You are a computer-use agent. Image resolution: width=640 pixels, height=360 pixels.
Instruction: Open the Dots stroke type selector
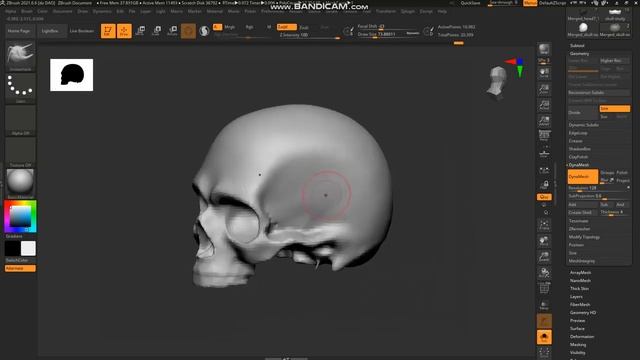20,88
